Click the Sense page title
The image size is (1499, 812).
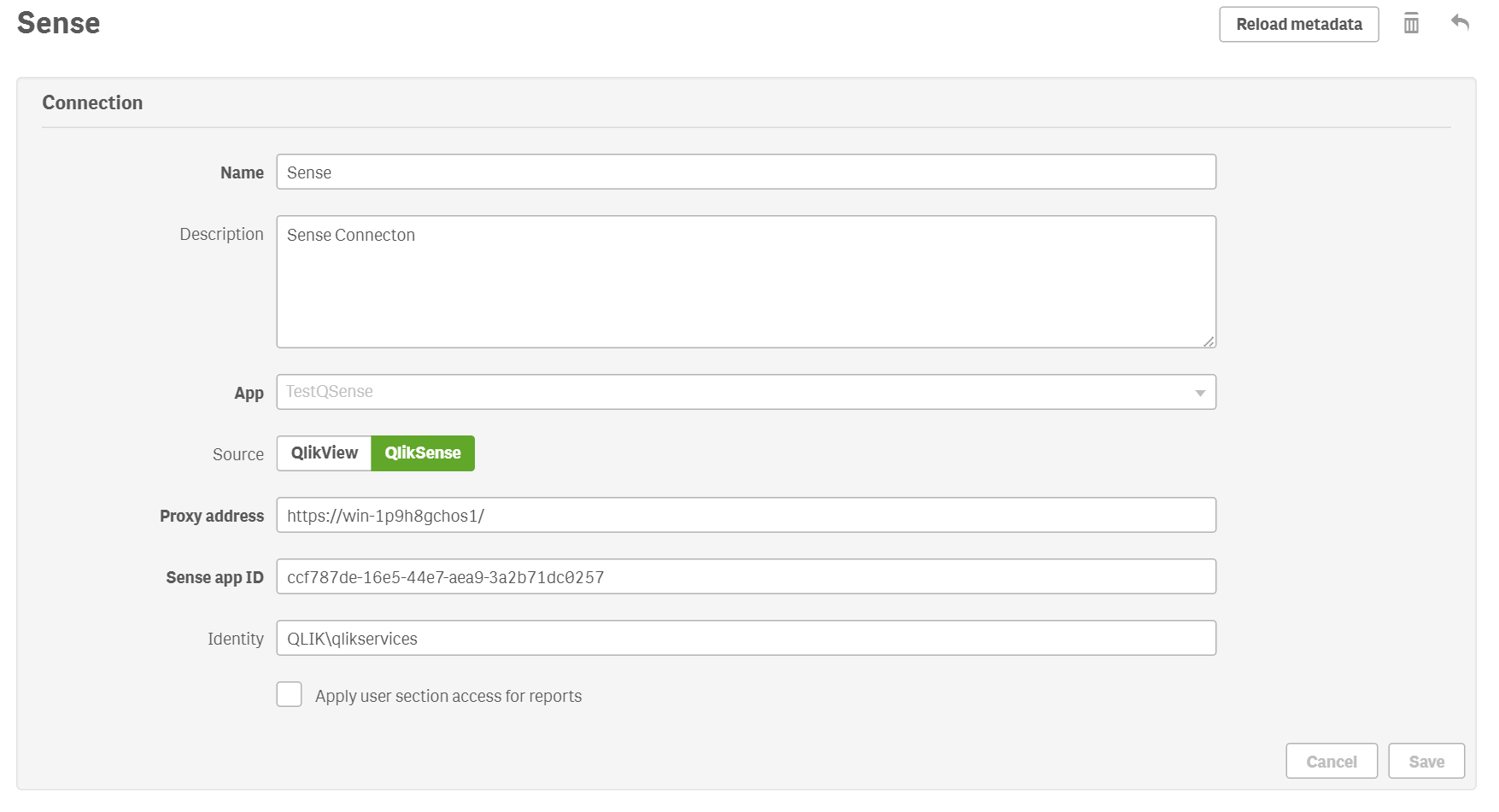click(x=58, y=23)
